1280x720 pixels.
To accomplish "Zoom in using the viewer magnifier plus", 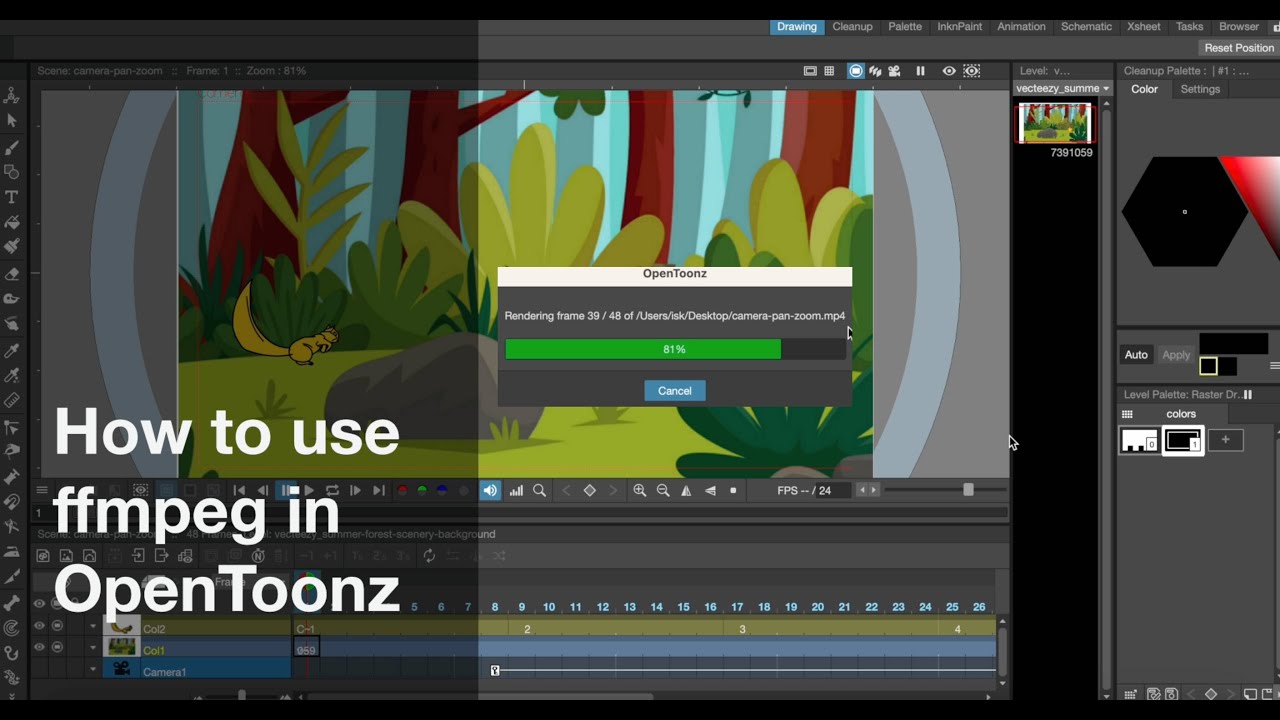I will [640, 490].
